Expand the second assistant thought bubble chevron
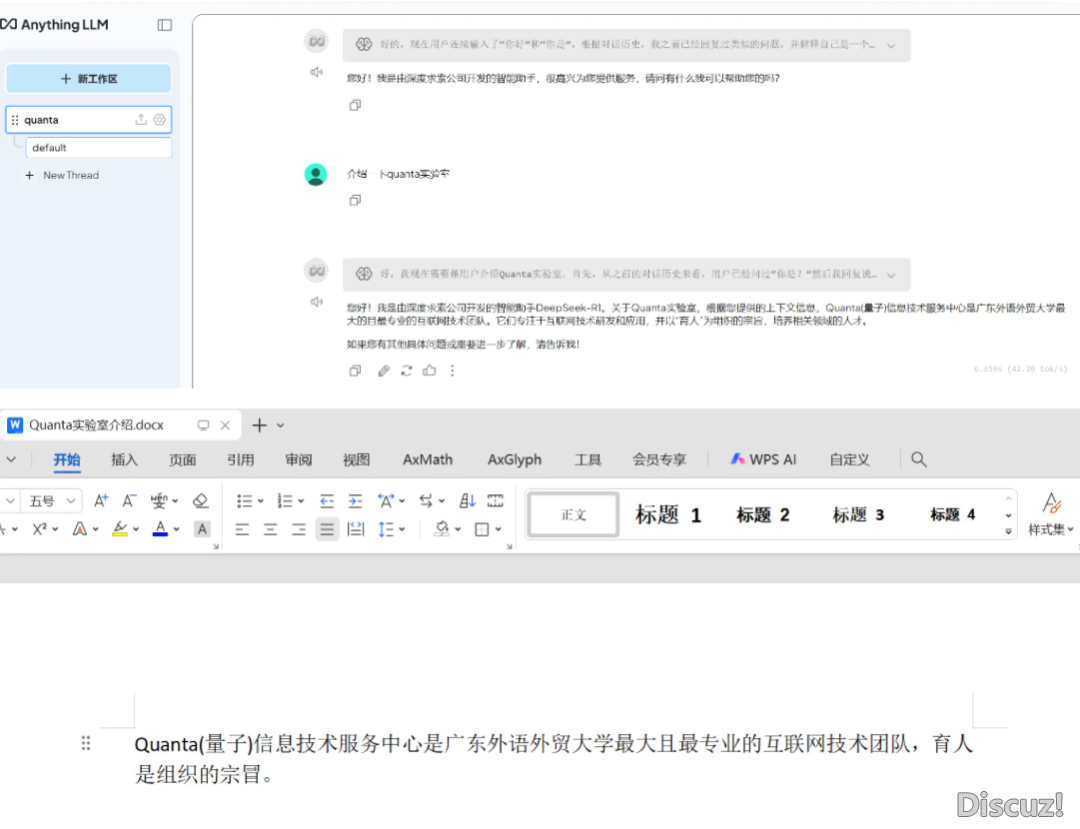 tap(891, 275)
